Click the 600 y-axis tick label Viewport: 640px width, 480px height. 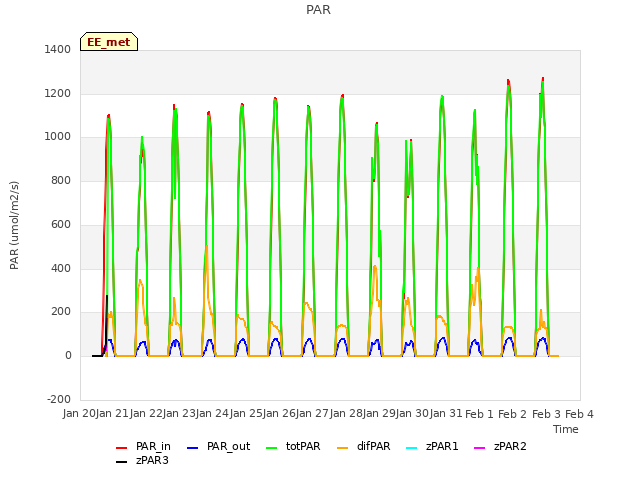tap(61, 224)
